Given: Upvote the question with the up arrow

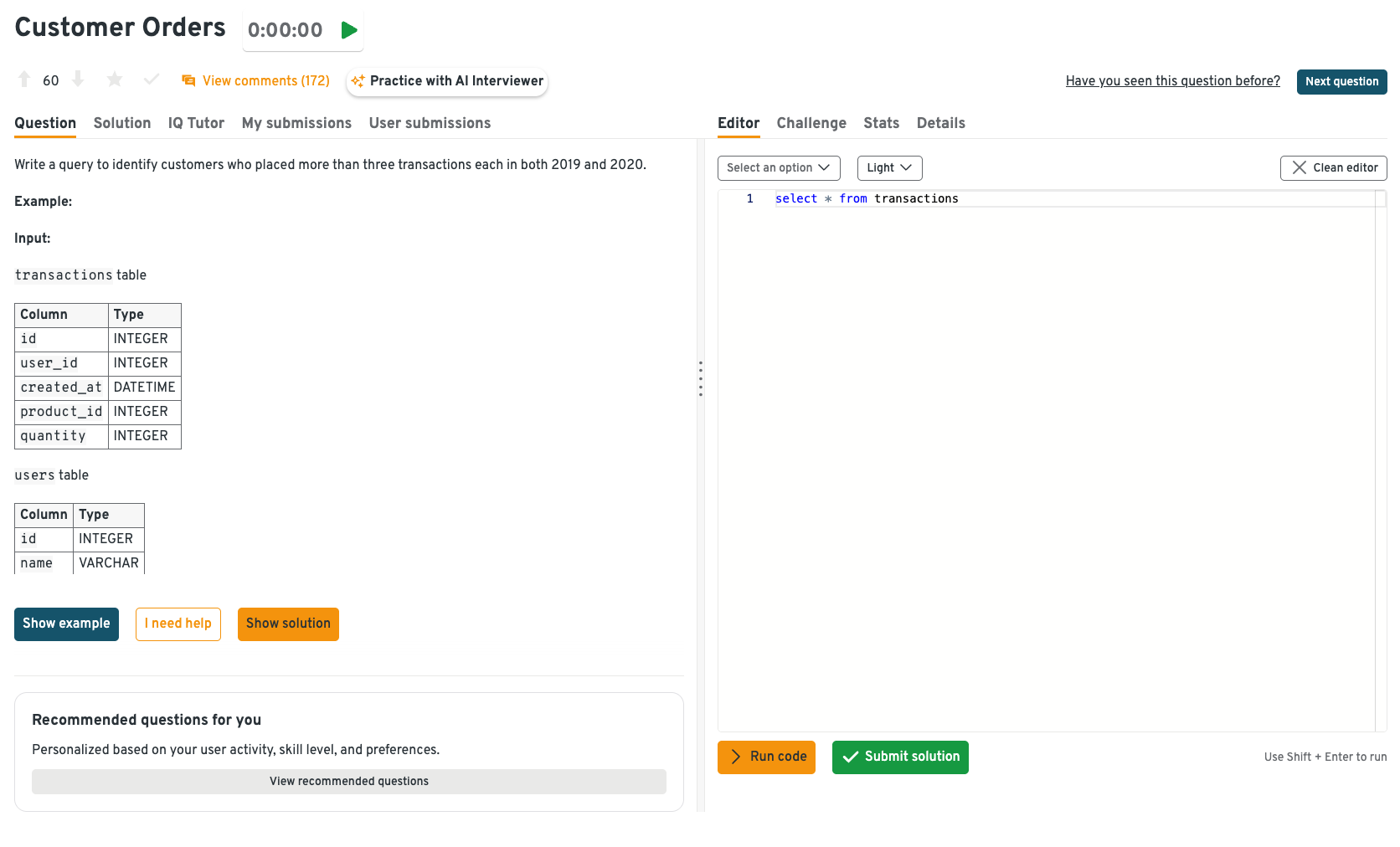Looking at the screenshot, I should 24,80.
